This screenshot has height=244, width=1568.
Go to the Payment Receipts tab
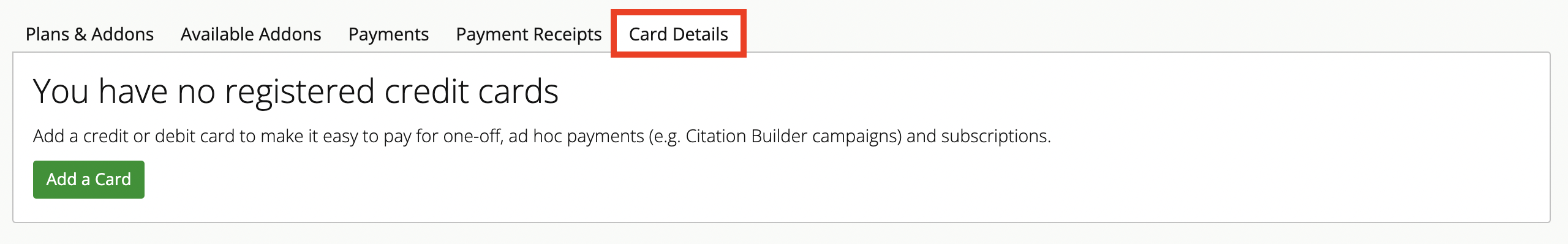(529, 34)
